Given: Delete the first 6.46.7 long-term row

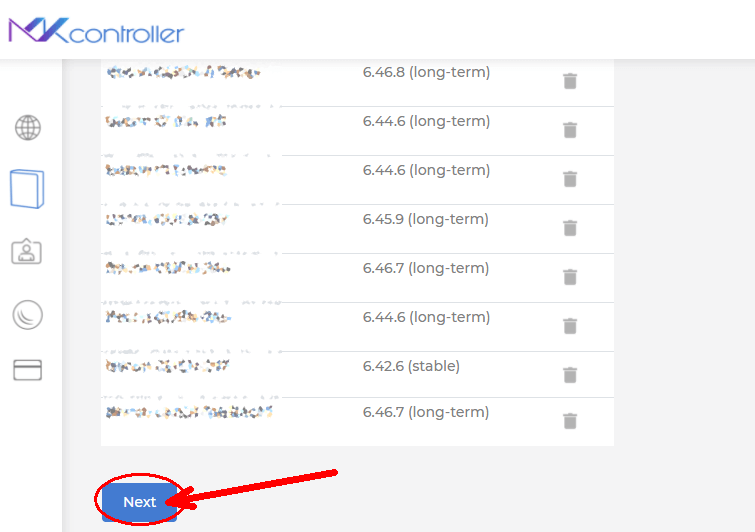Looking at the screenshot, I should click(x=570, y=277).
